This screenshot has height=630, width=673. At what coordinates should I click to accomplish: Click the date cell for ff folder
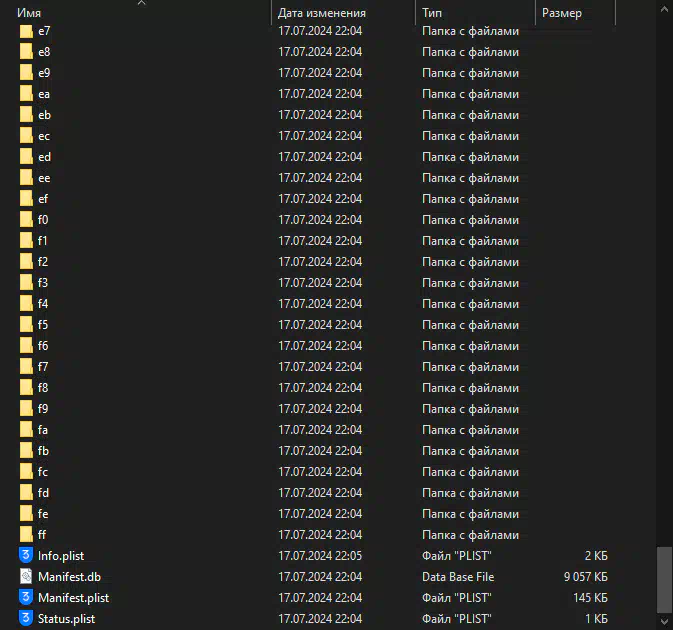[x=320, y=535]
